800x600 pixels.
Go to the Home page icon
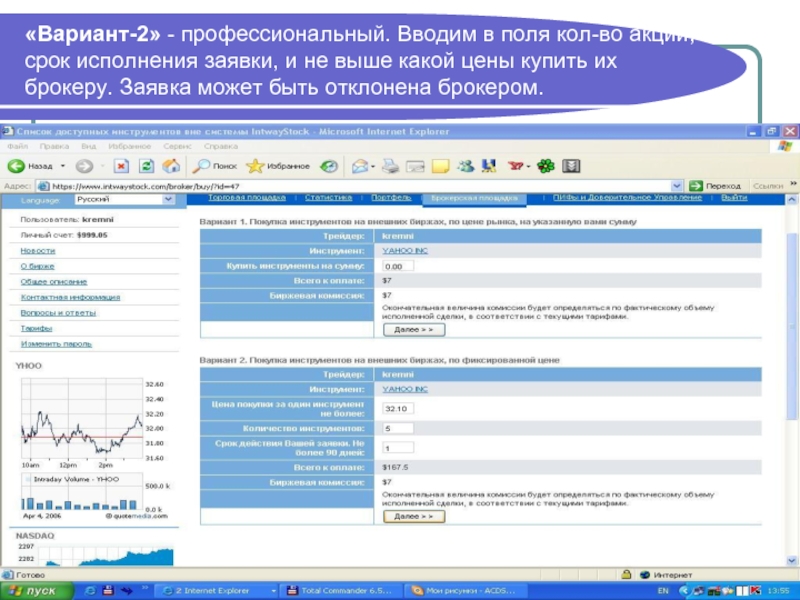[x=171, y=166]
